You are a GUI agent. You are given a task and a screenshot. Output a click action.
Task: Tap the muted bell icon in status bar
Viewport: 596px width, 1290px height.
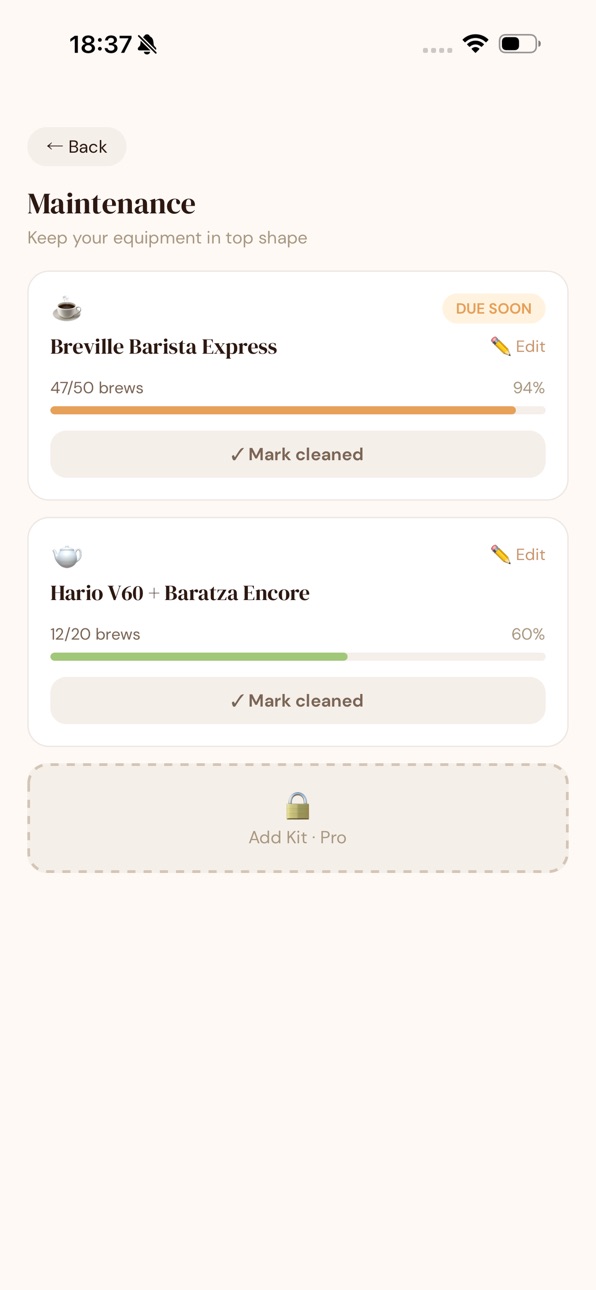pos(148,44)
